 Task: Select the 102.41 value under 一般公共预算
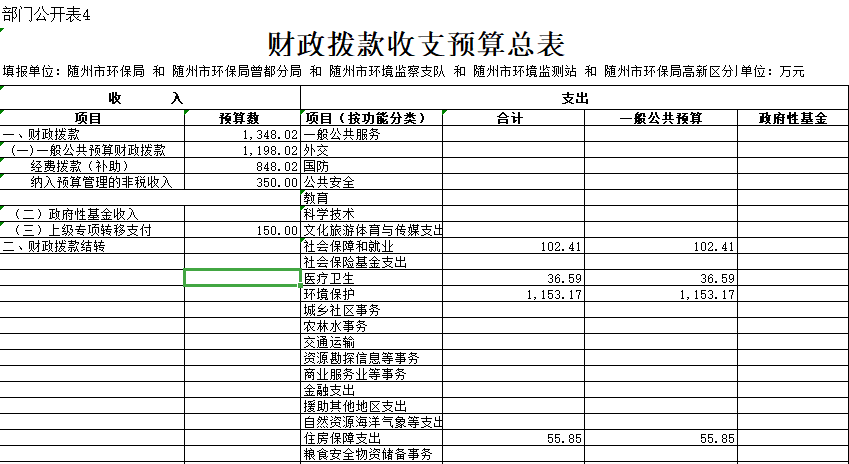[713, 246]
